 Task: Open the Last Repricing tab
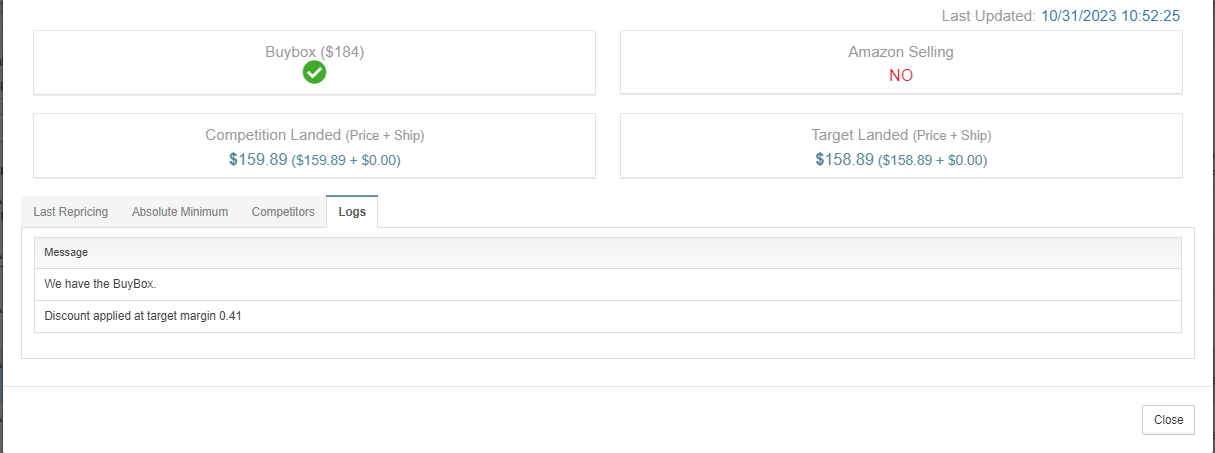coord(70,212)
